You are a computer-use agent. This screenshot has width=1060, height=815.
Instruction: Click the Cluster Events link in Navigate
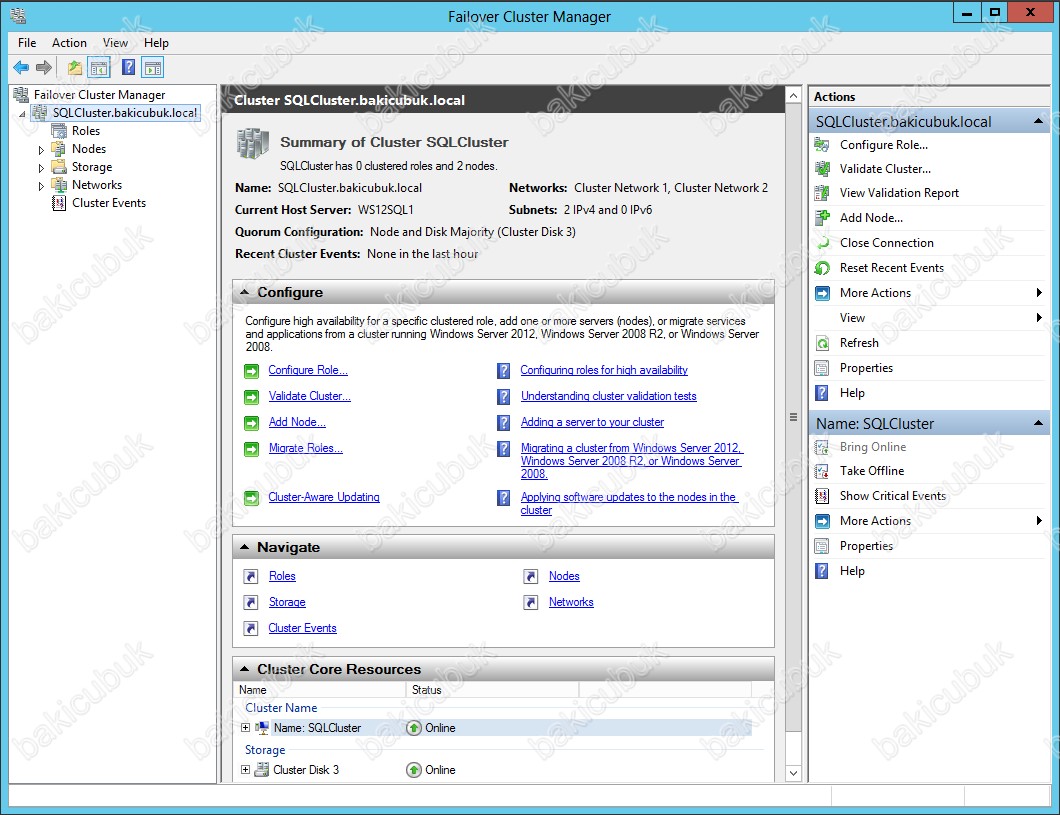point(302,628)
